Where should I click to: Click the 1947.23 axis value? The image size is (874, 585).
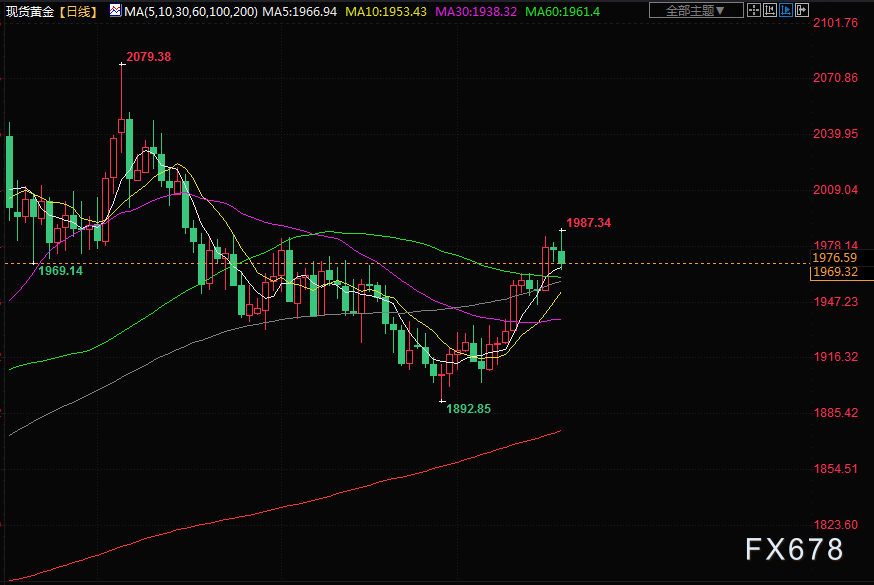pos(836,301)
